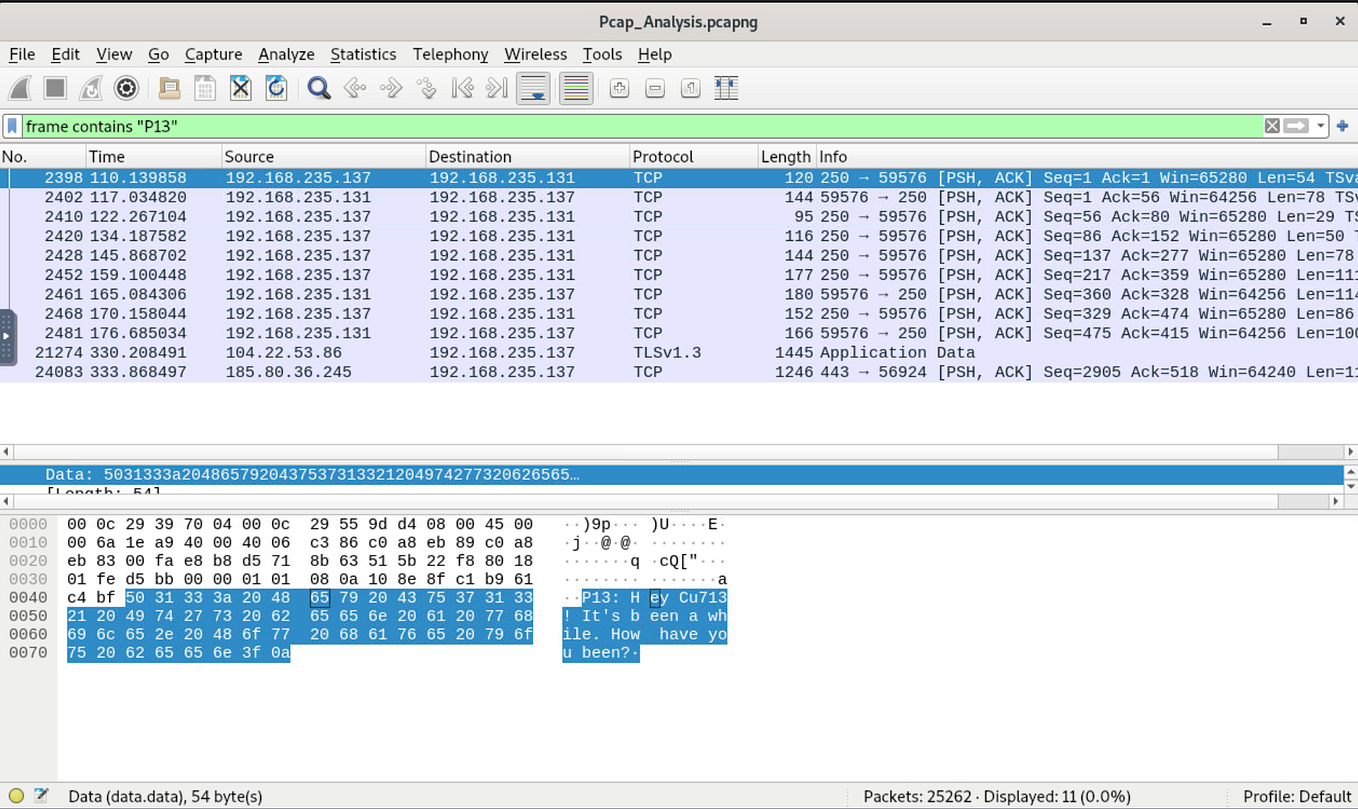
Task: Open the Telephony menu
Action: 450,54
